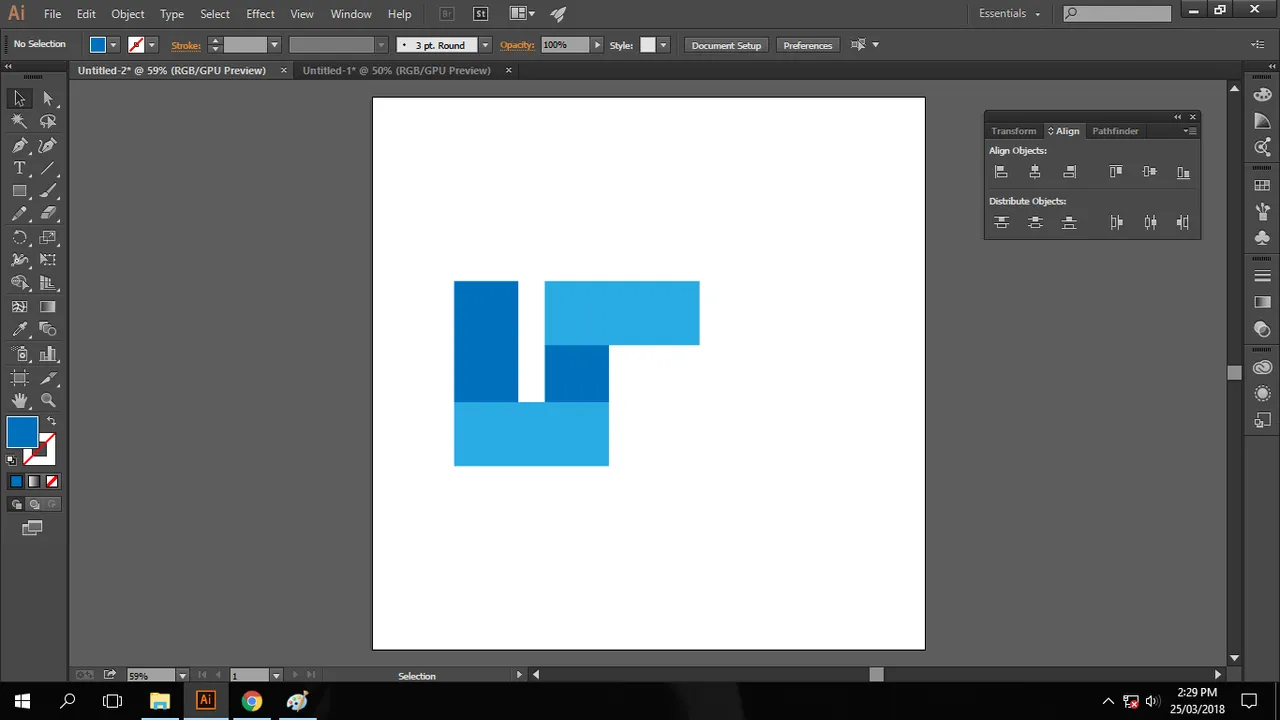Select the Paintbrush tool
This screenshot has width=1280, height=720.
click(48, 191)
